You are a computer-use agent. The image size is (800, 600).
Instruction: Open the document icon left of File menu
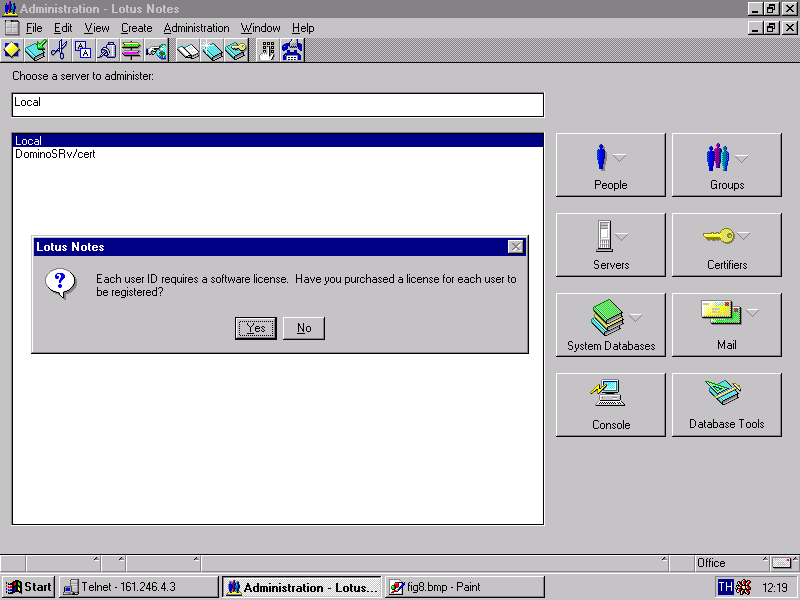(12, 28)
